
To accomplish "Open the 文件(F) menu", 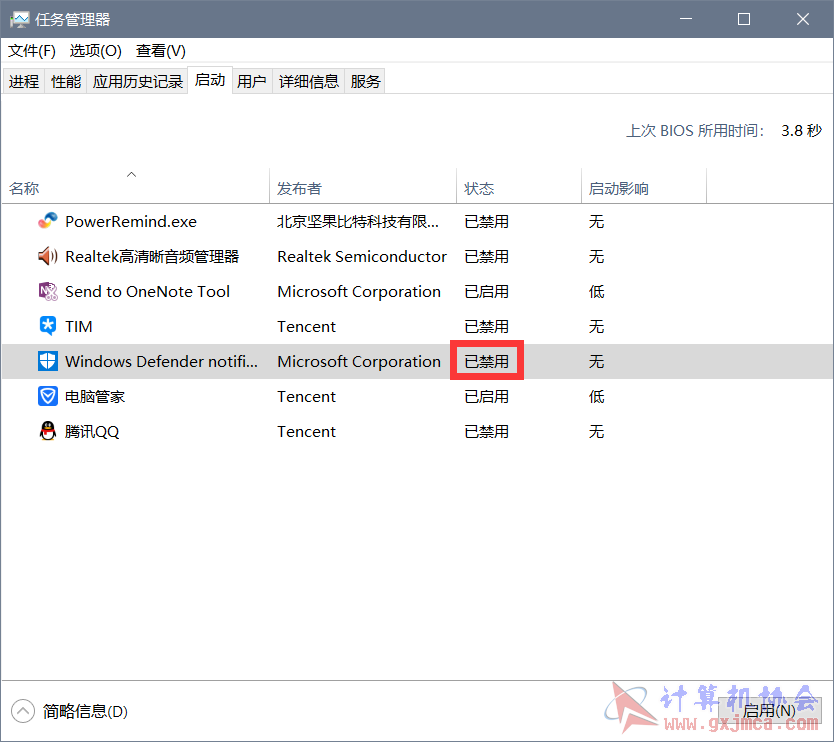I will [x=31, y=51].
